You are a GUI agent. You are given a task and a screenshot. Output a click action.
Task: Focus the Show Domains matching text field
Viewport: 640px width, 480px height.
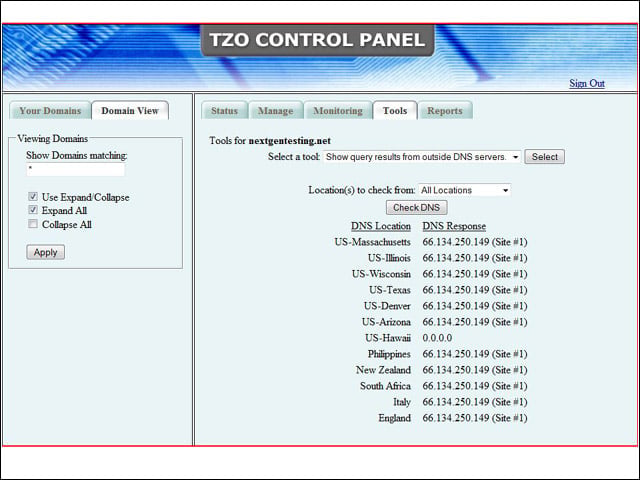click(x=76, y=170)
